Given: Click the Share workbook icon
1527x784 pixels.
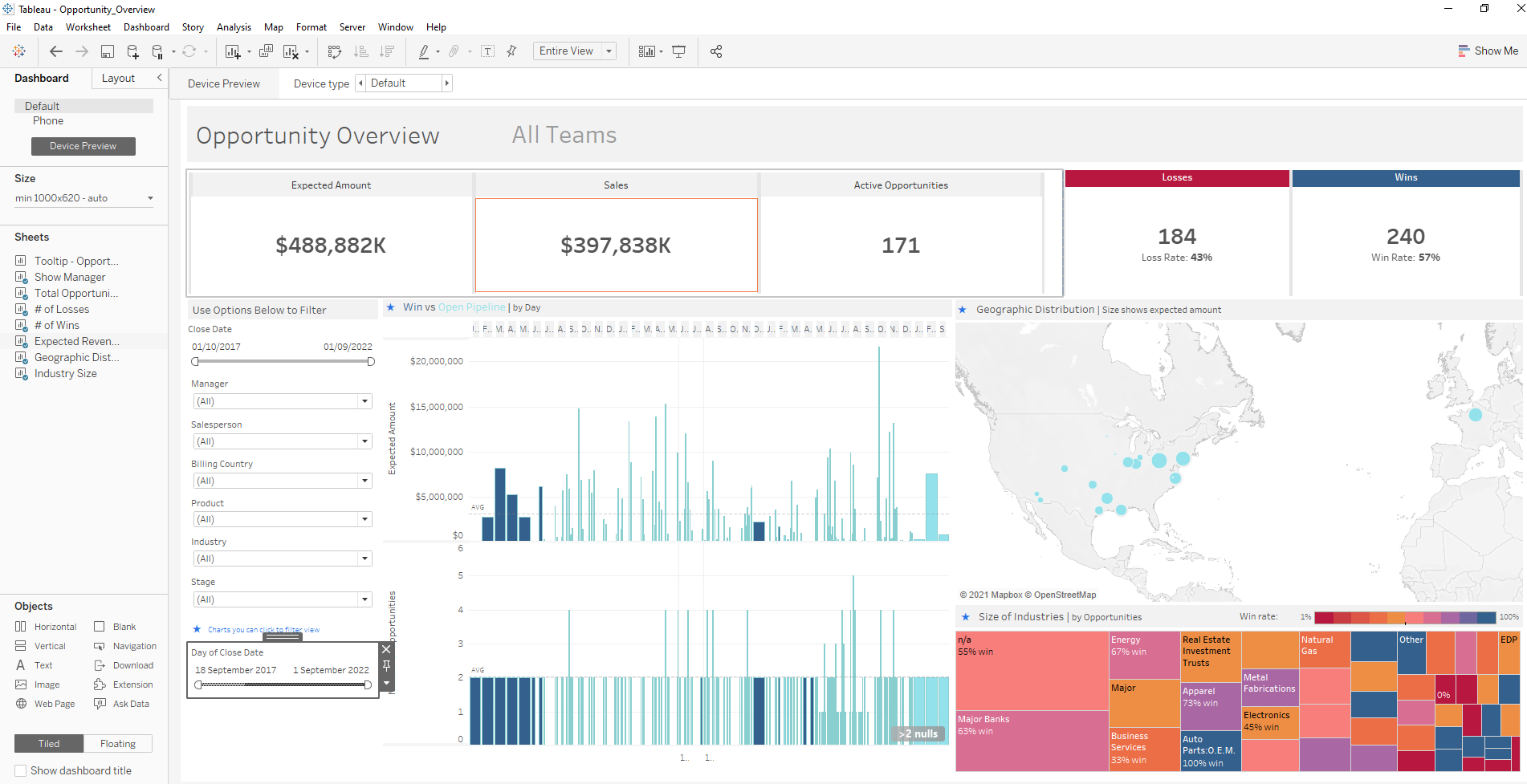Looking at the screenshot, I should [716, 51].
